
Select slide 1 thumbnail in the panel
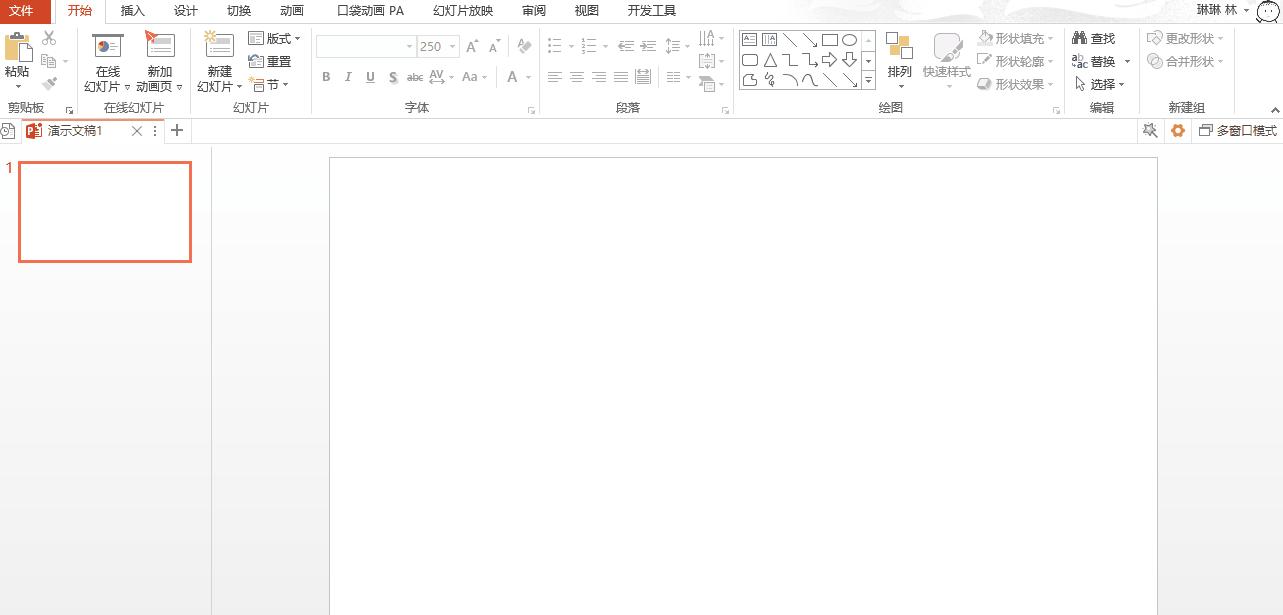[104, 211]
